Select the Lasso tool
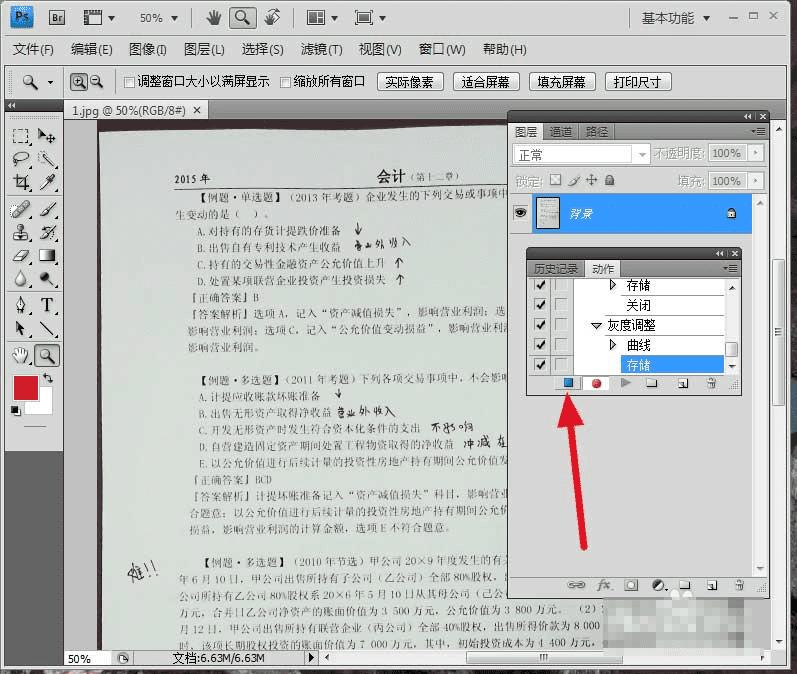The height and width of the screenshot is (674, 797). point(20,158)
